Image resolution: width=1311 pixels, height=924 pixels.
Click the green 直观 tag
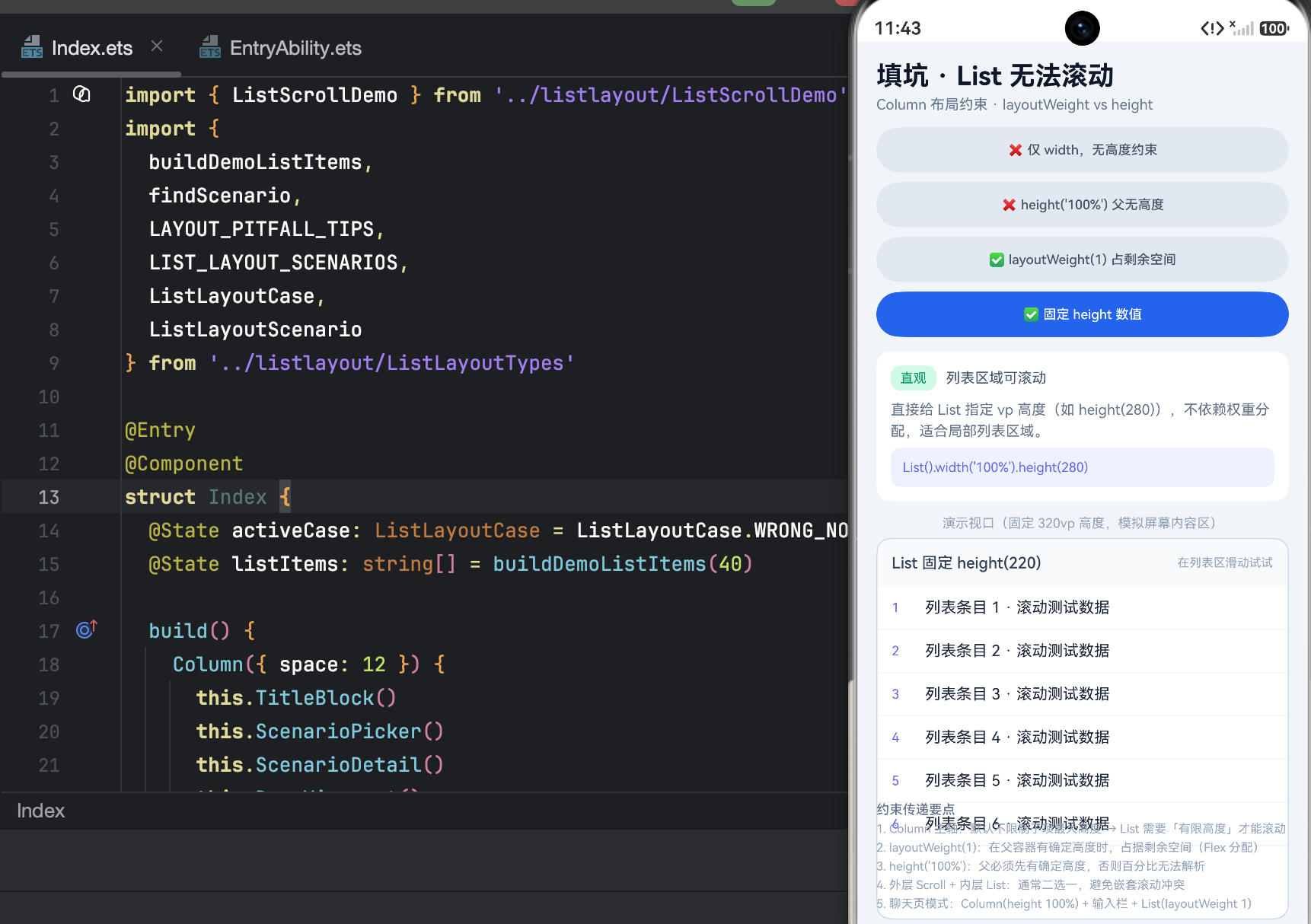click(x=913, y=378)
